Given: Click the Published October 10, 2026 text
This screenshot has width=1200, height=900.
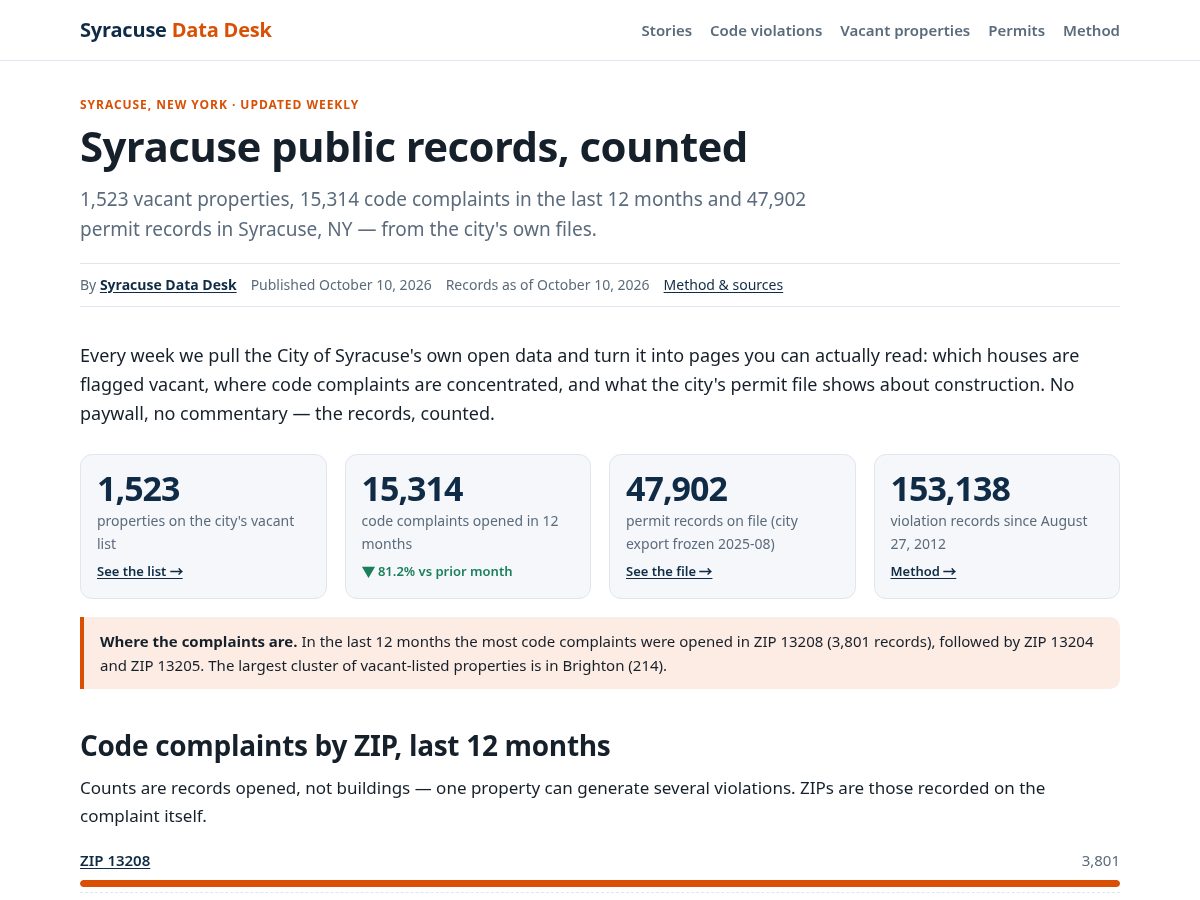Looking at the screenshot, I should [x=341, y=285].
